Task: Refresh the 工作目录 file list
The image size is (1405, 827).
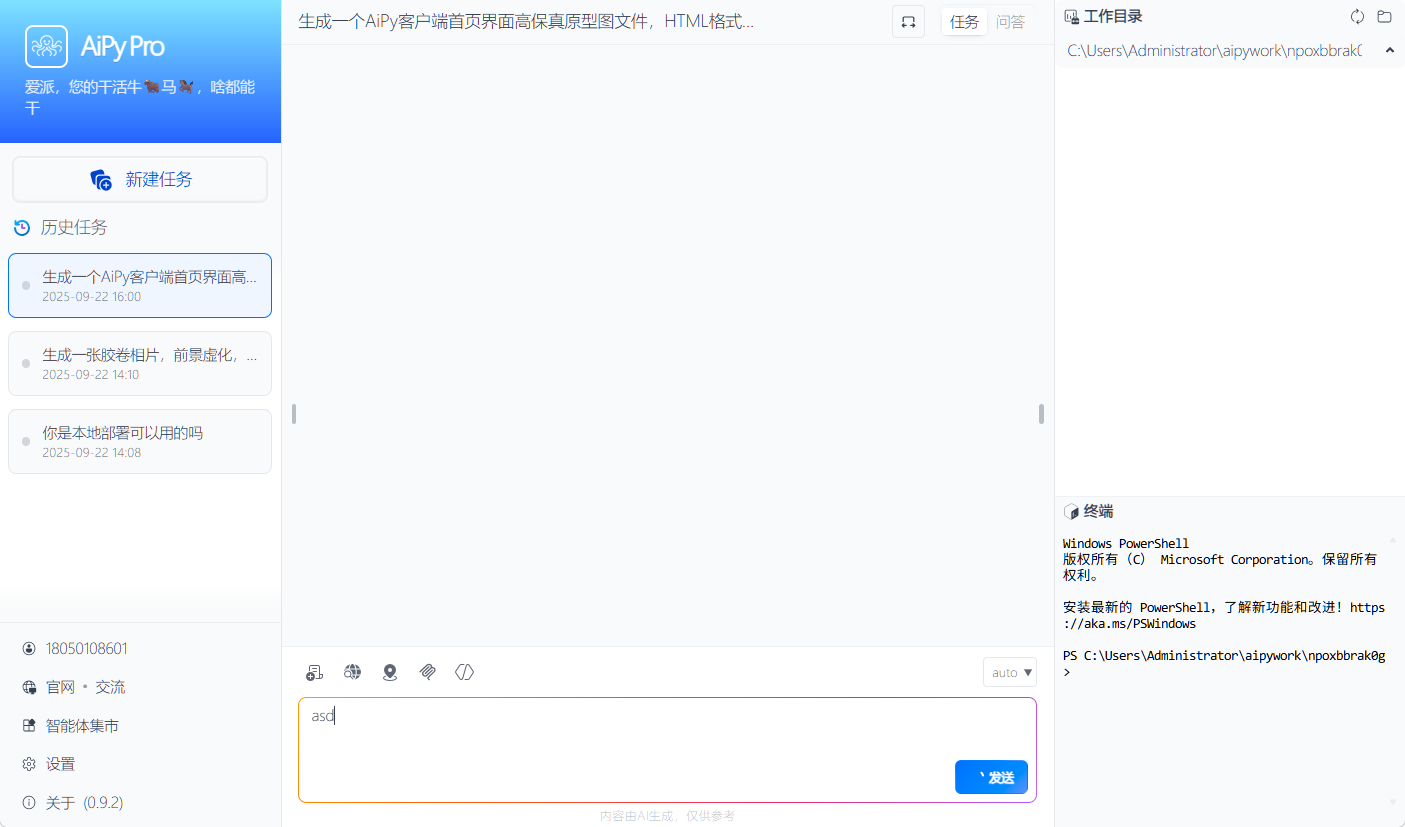Action: [1357, 16]
